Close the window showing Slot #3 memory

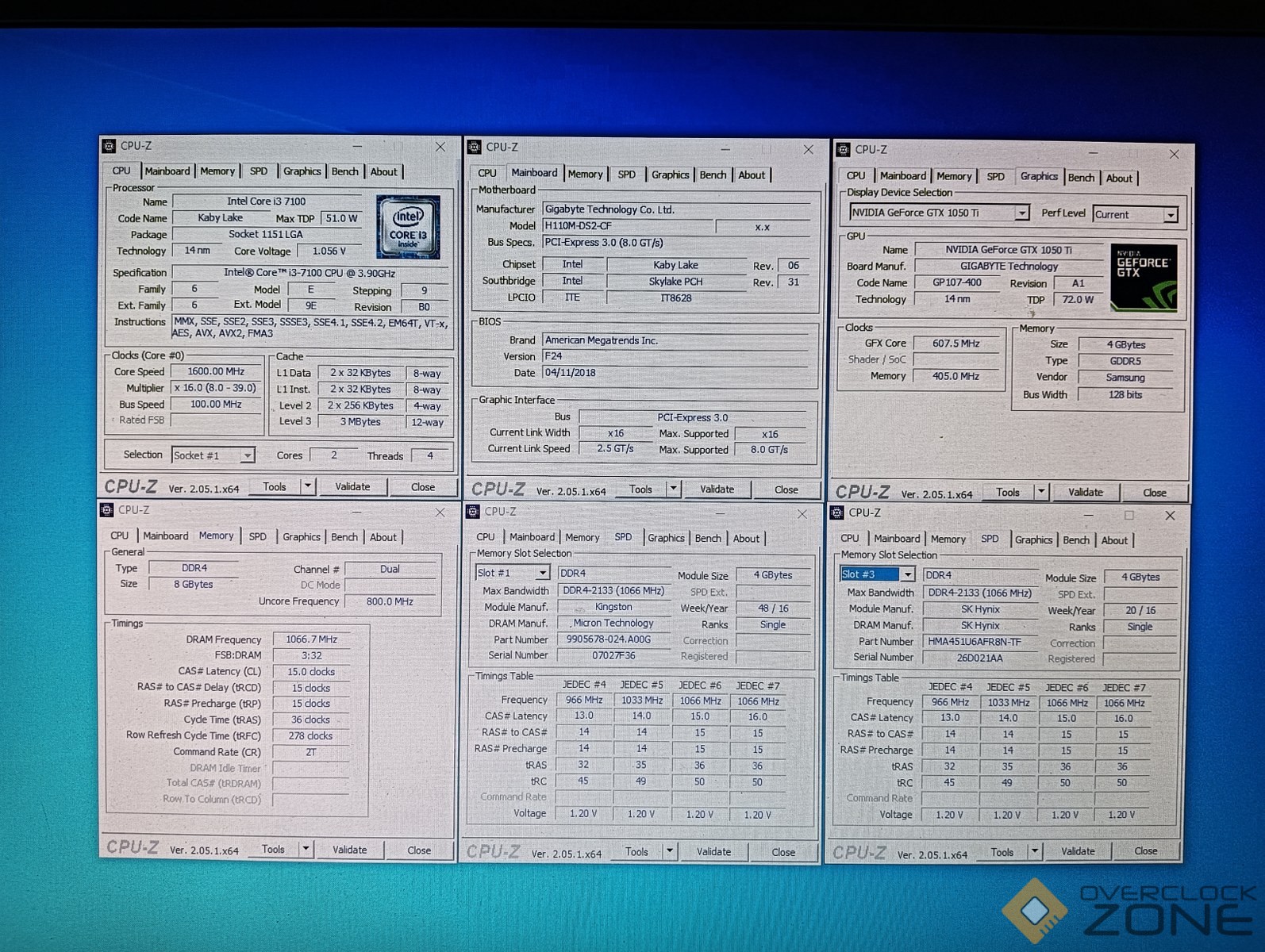(1169, 516)
